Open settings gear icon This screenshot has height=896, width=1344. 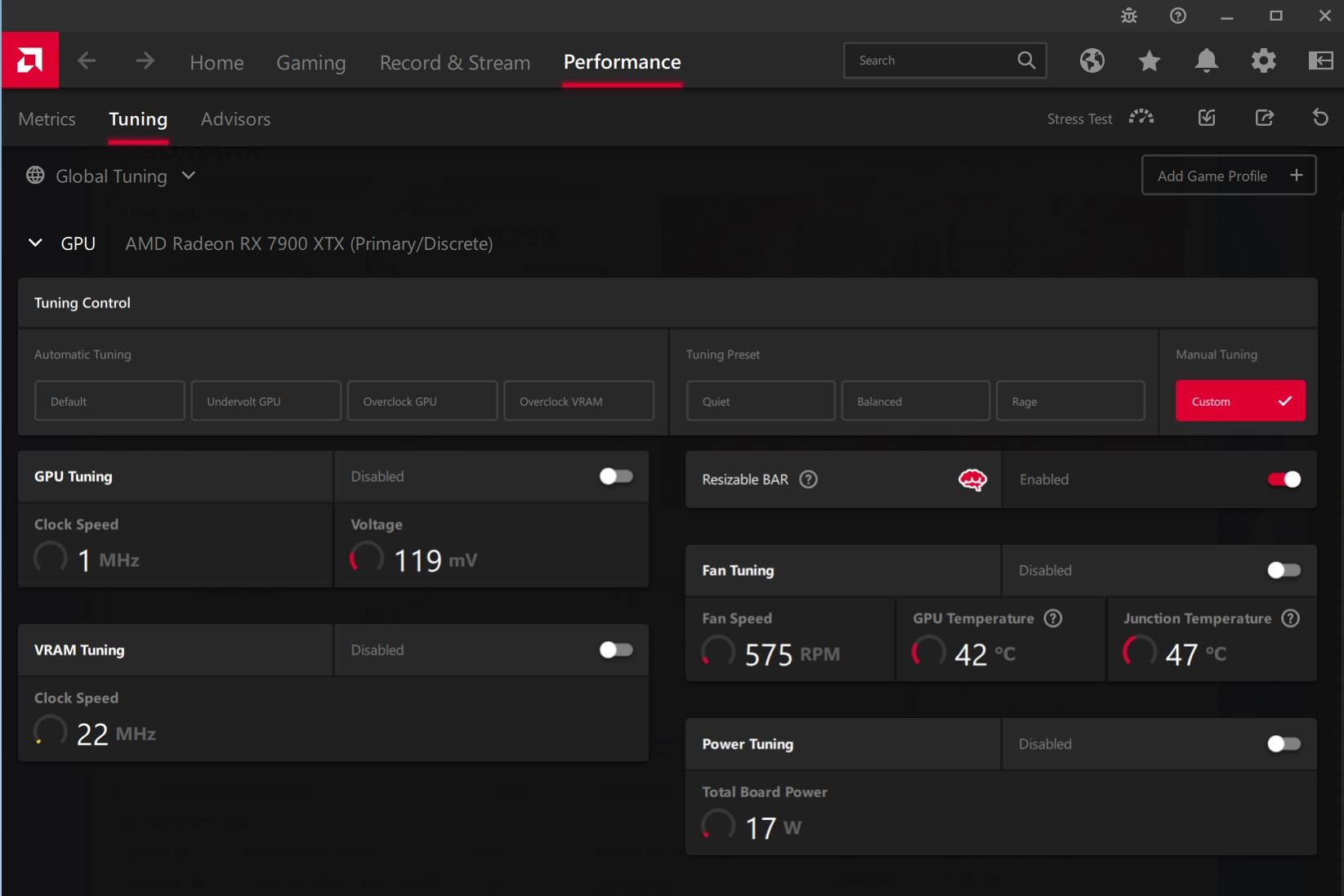1263,60
